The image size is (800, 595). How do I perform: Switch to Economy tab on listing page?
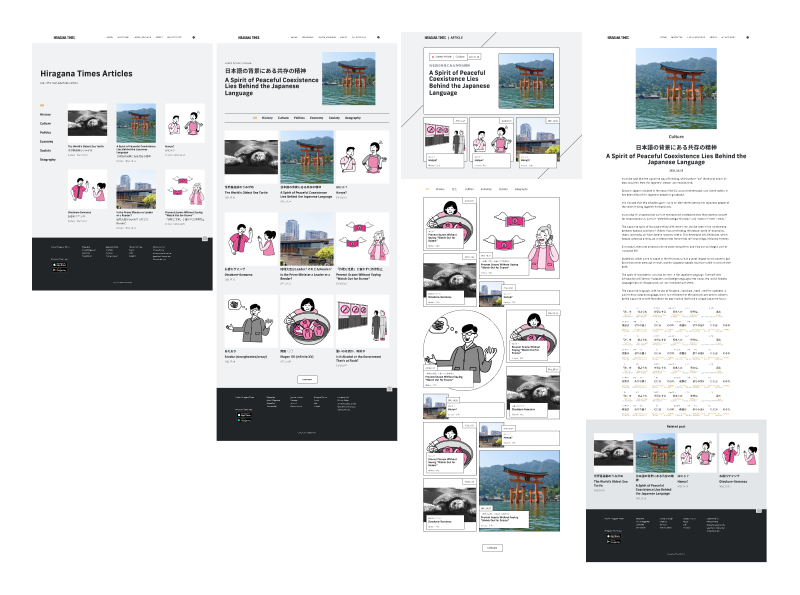pyautogui.click(x=316, y=118)
